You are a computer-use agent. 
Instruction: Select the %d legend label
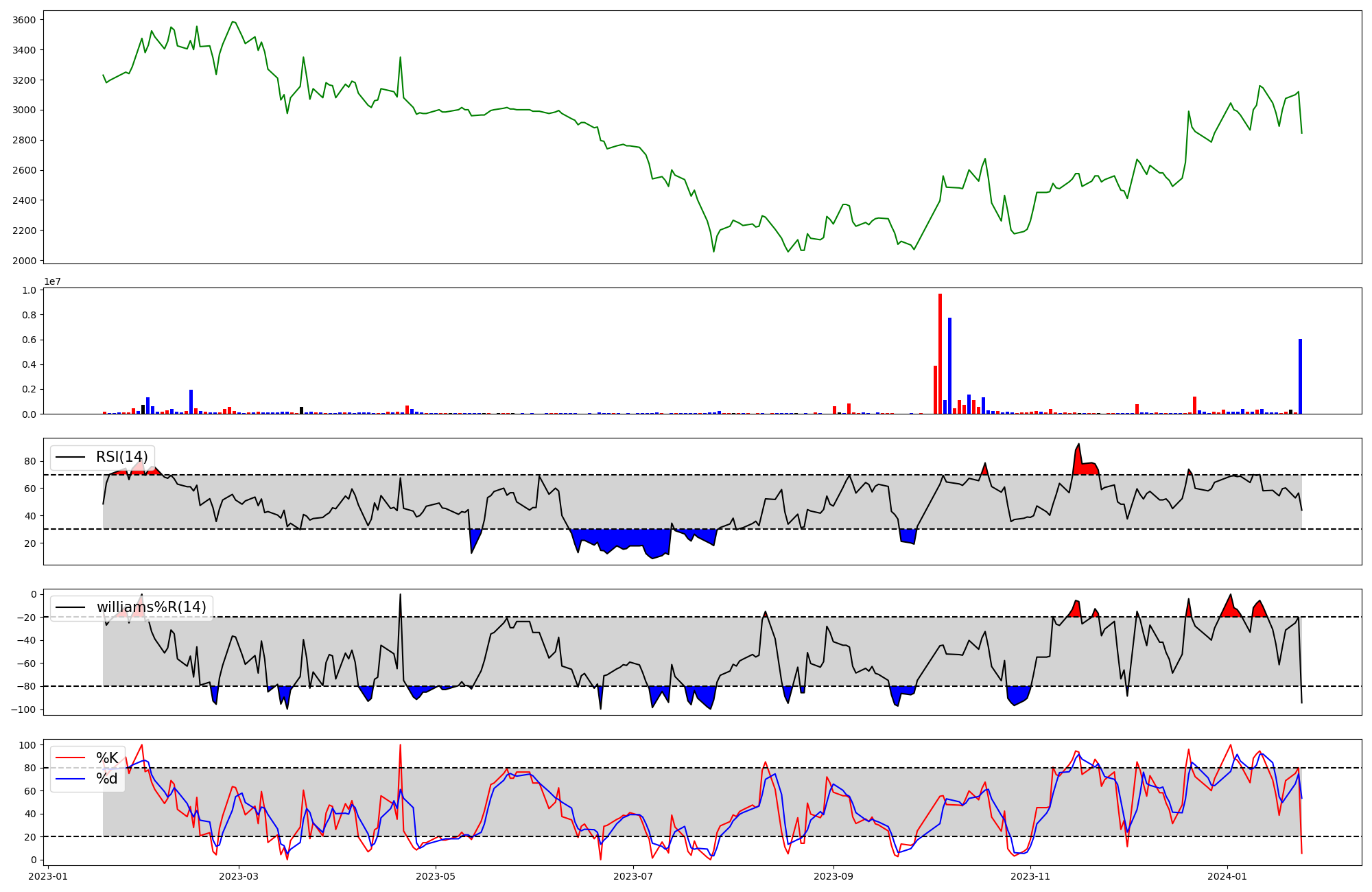pos(107,779)
